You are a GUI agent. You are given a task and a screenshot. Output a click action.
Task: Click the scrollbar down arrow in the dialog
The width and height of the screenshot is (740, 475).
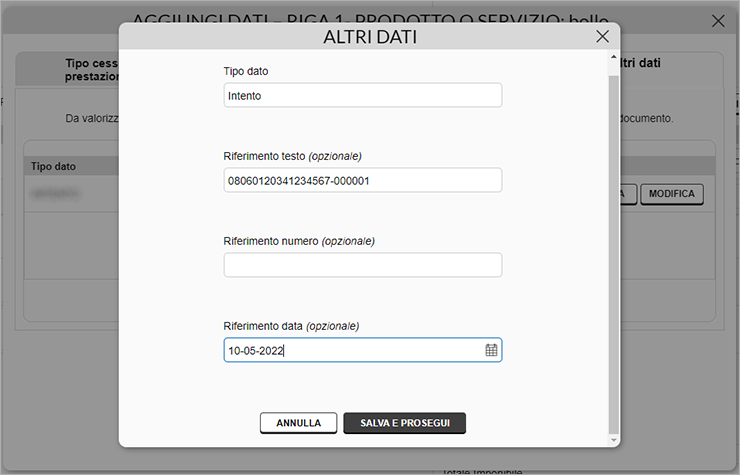(x=613, y=439)
